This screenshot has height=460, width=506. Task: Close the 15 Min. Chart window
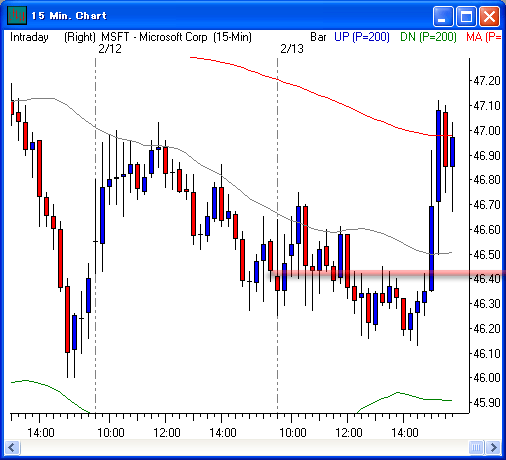489,16
